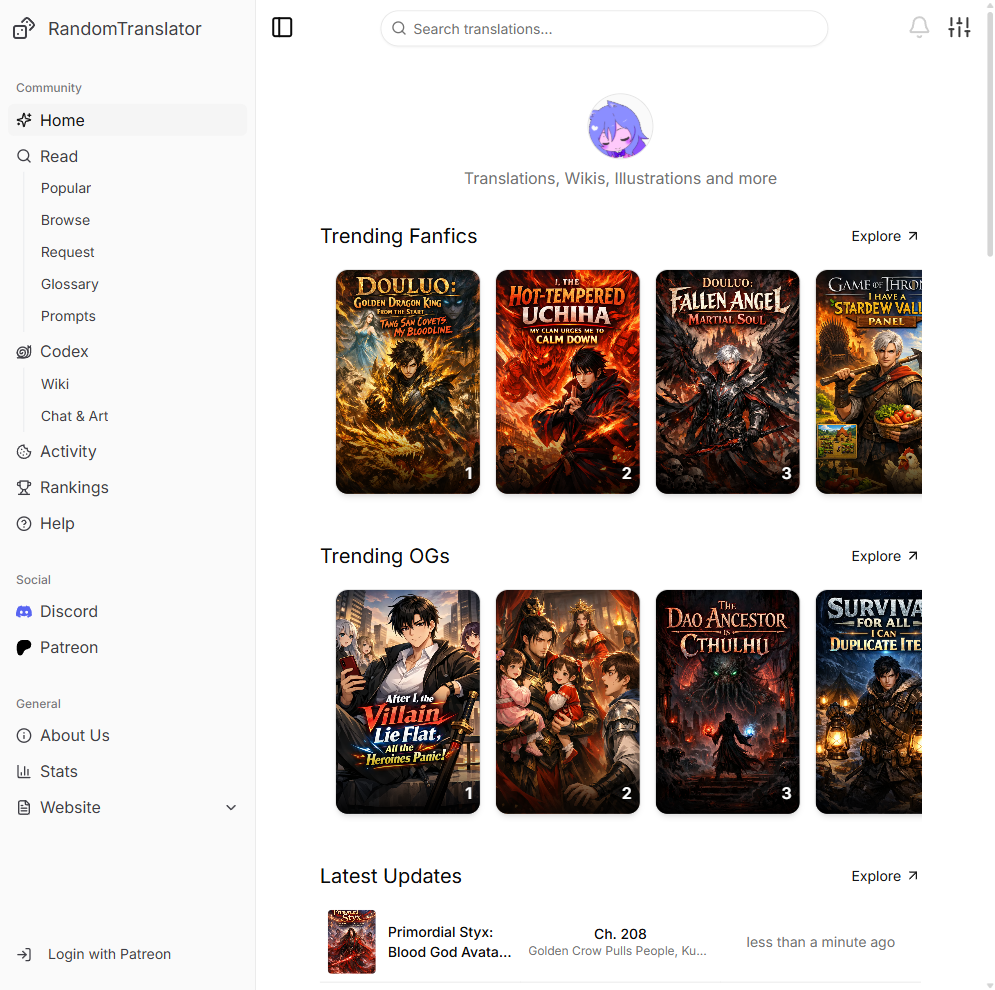Click the Website document icon

tap(24, 807)
